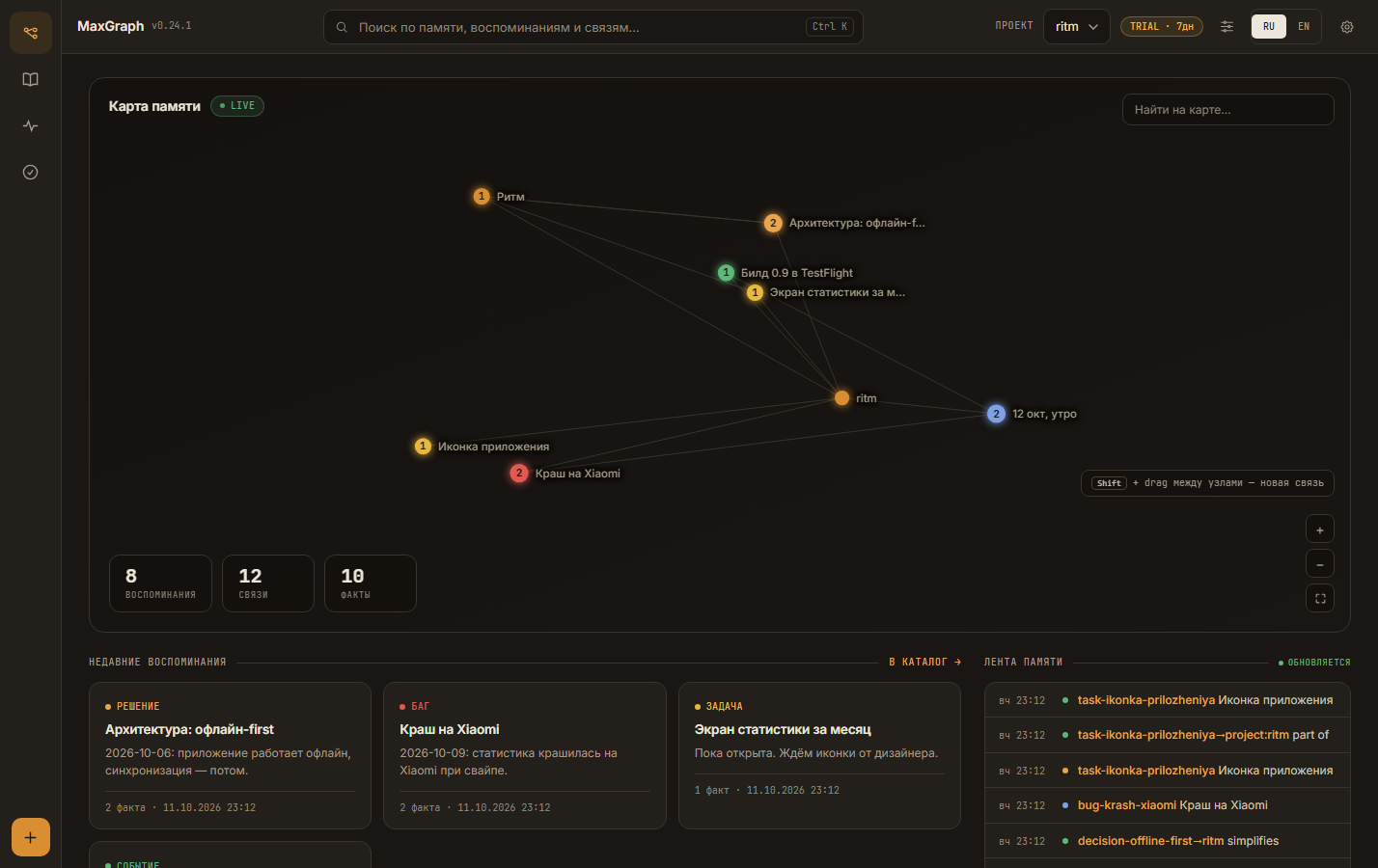Open feed entry decision-offline-first→ritm simplifies
This screenshot has height=868, width=1378.
pos(1167,841)
